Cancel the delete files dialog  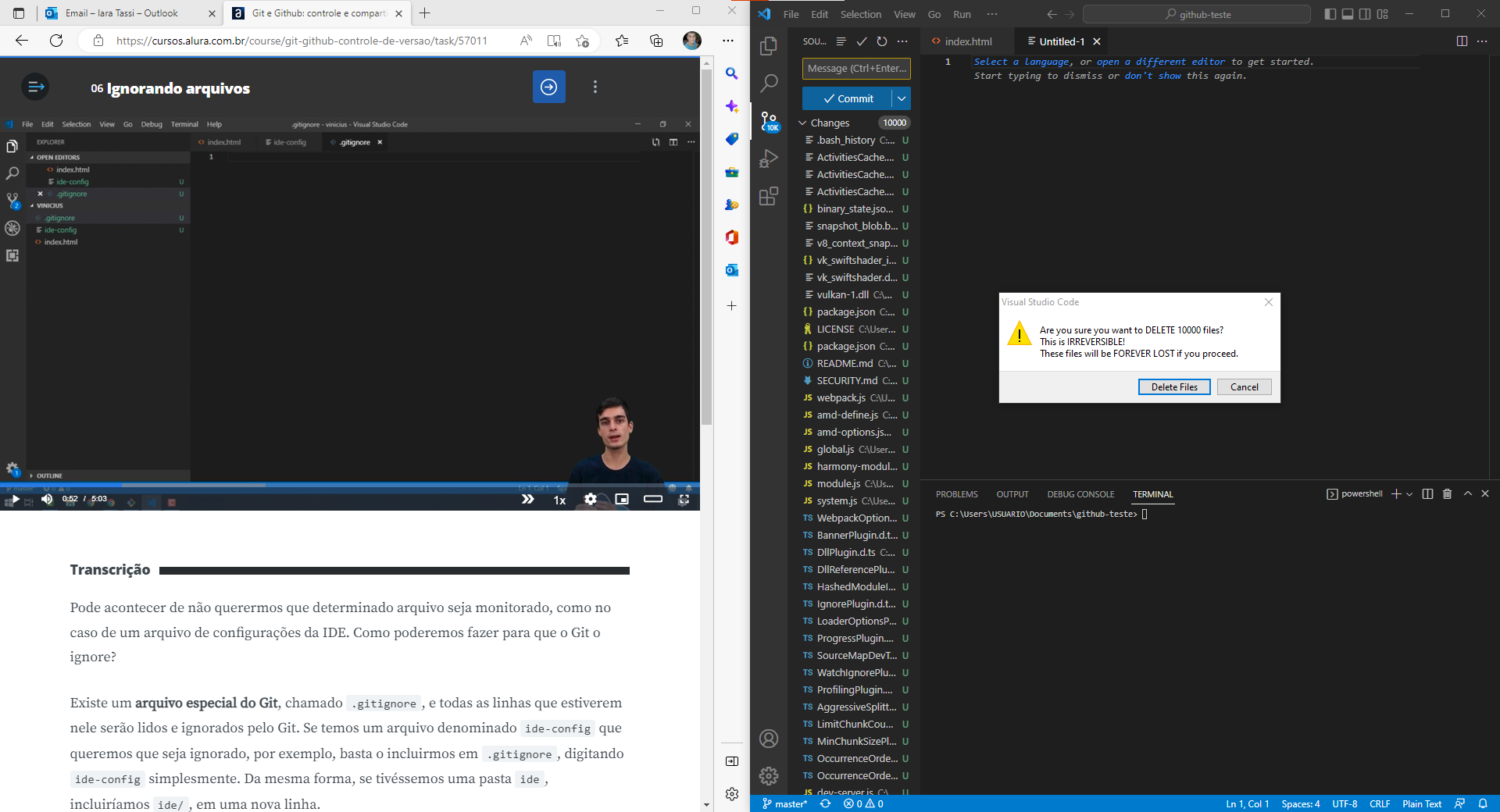point(1245,387)
